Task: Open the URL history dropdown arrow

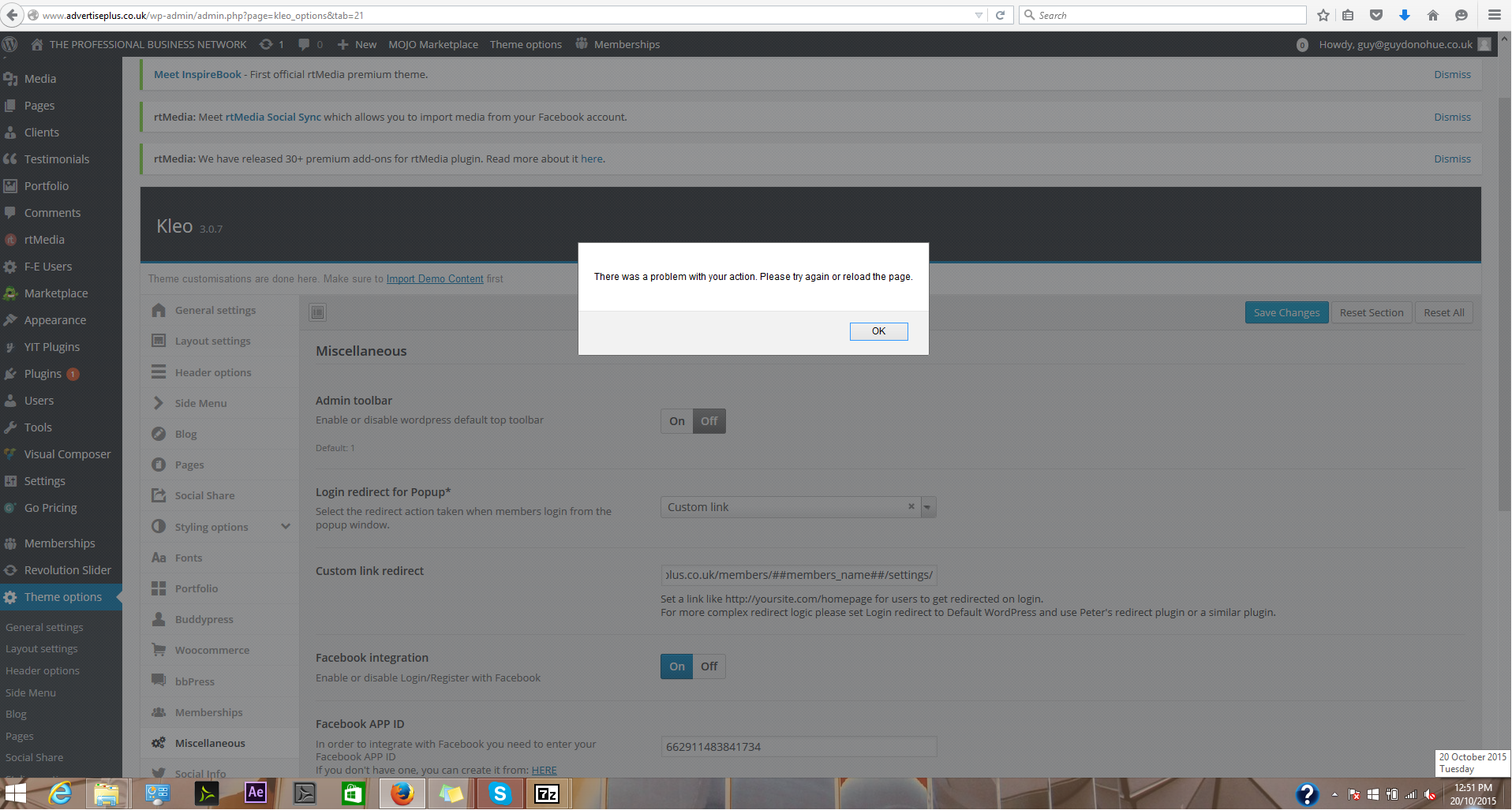Action: coord(979,15)
